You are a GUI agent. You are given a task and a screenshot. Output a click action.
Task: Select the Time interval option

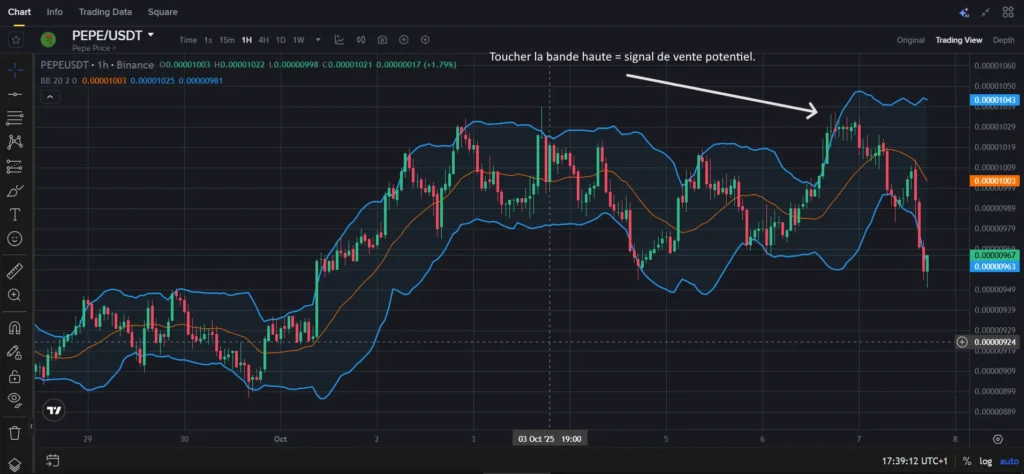[188, 40]
